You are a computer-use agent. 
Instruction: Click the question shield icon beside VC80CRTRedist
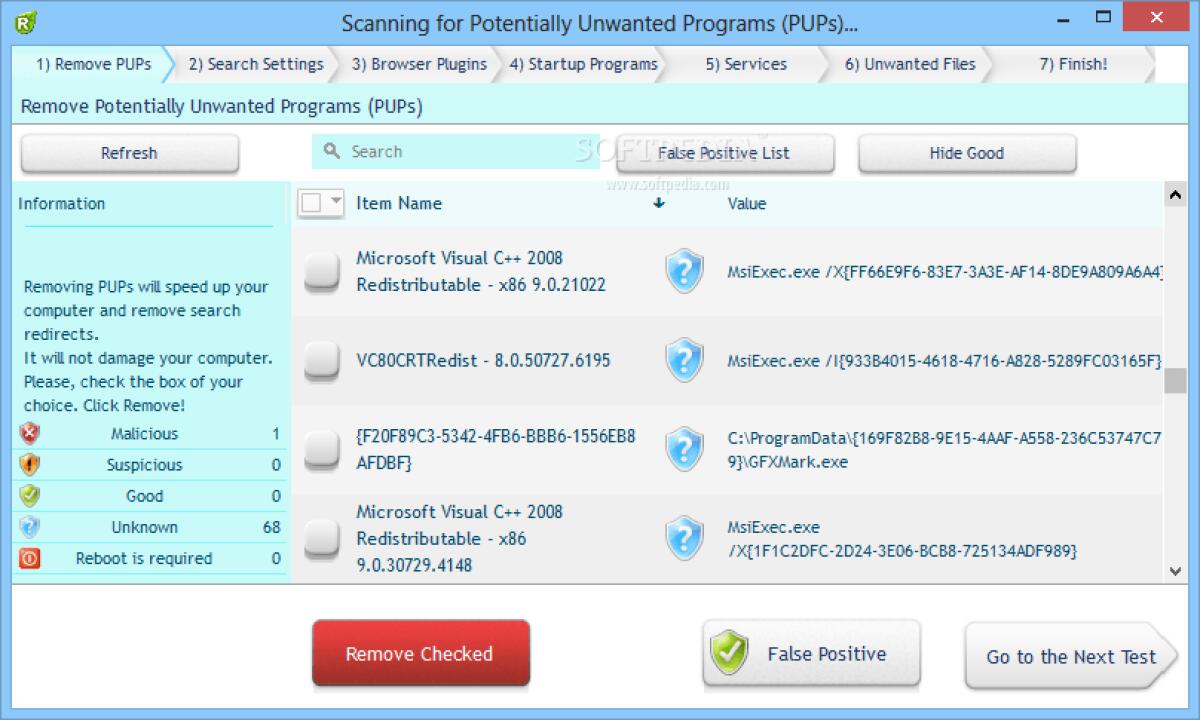point(684,360)
